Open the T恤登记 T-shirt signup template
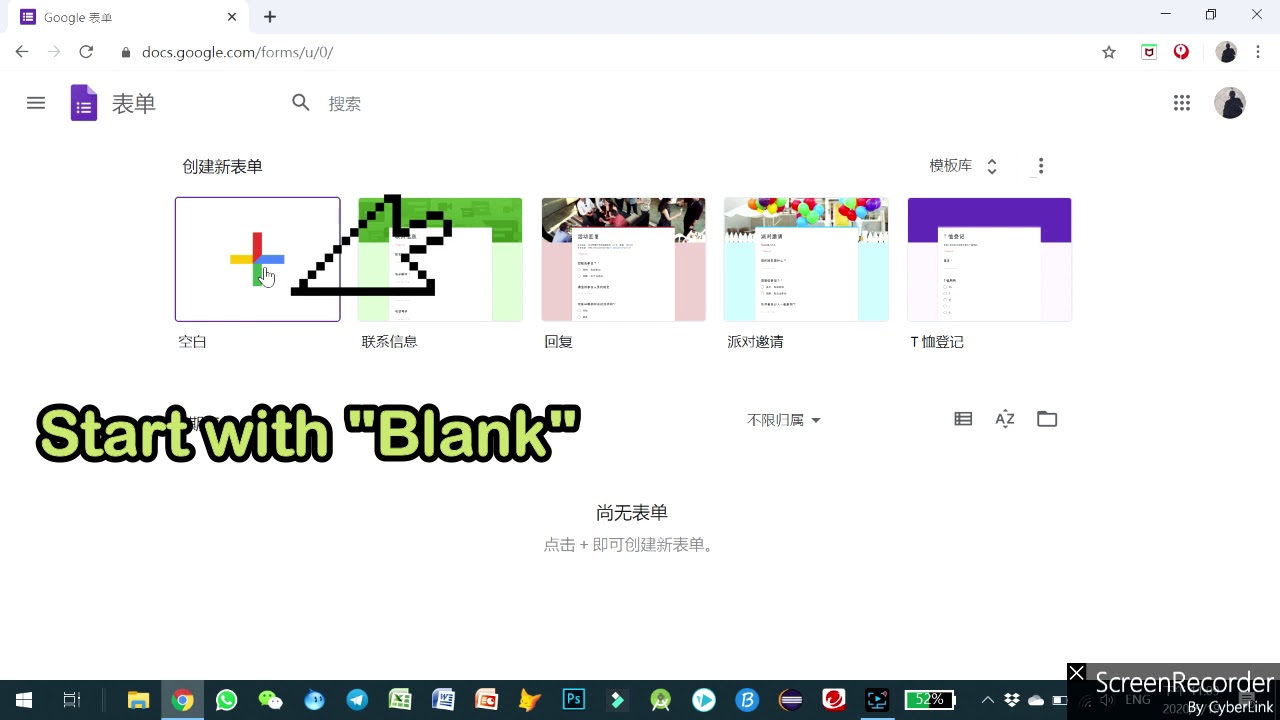This screenshot has width=1280, height=720. click(x=989, y=259)
